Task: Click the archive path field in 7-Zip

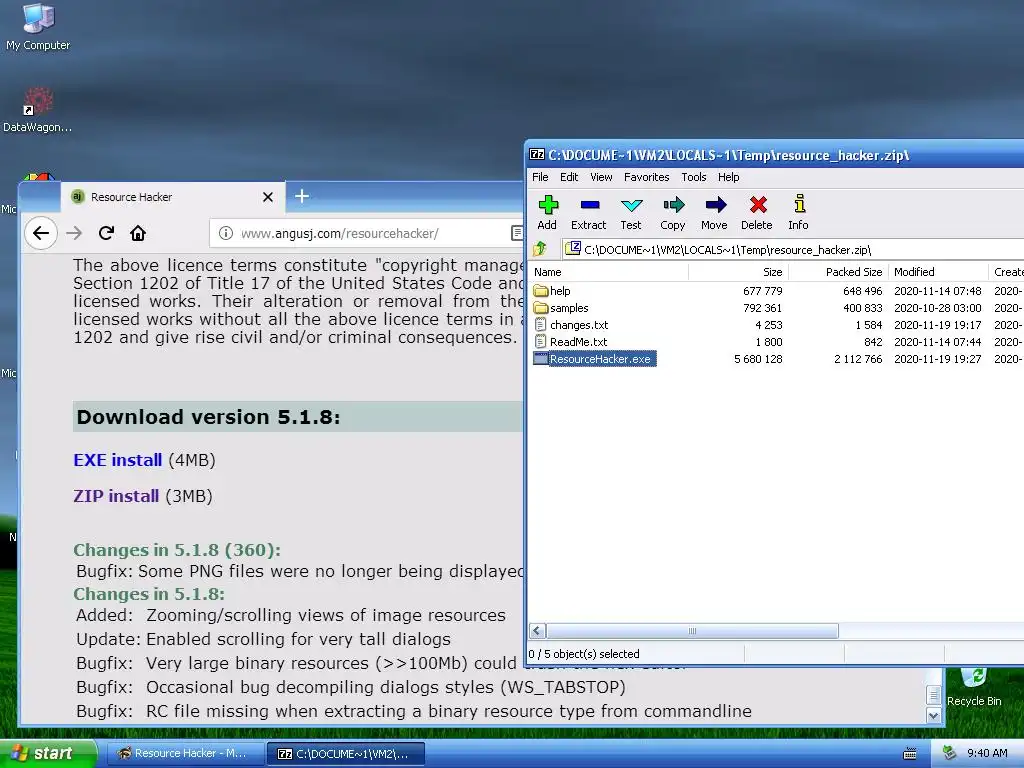Action: 792,249
